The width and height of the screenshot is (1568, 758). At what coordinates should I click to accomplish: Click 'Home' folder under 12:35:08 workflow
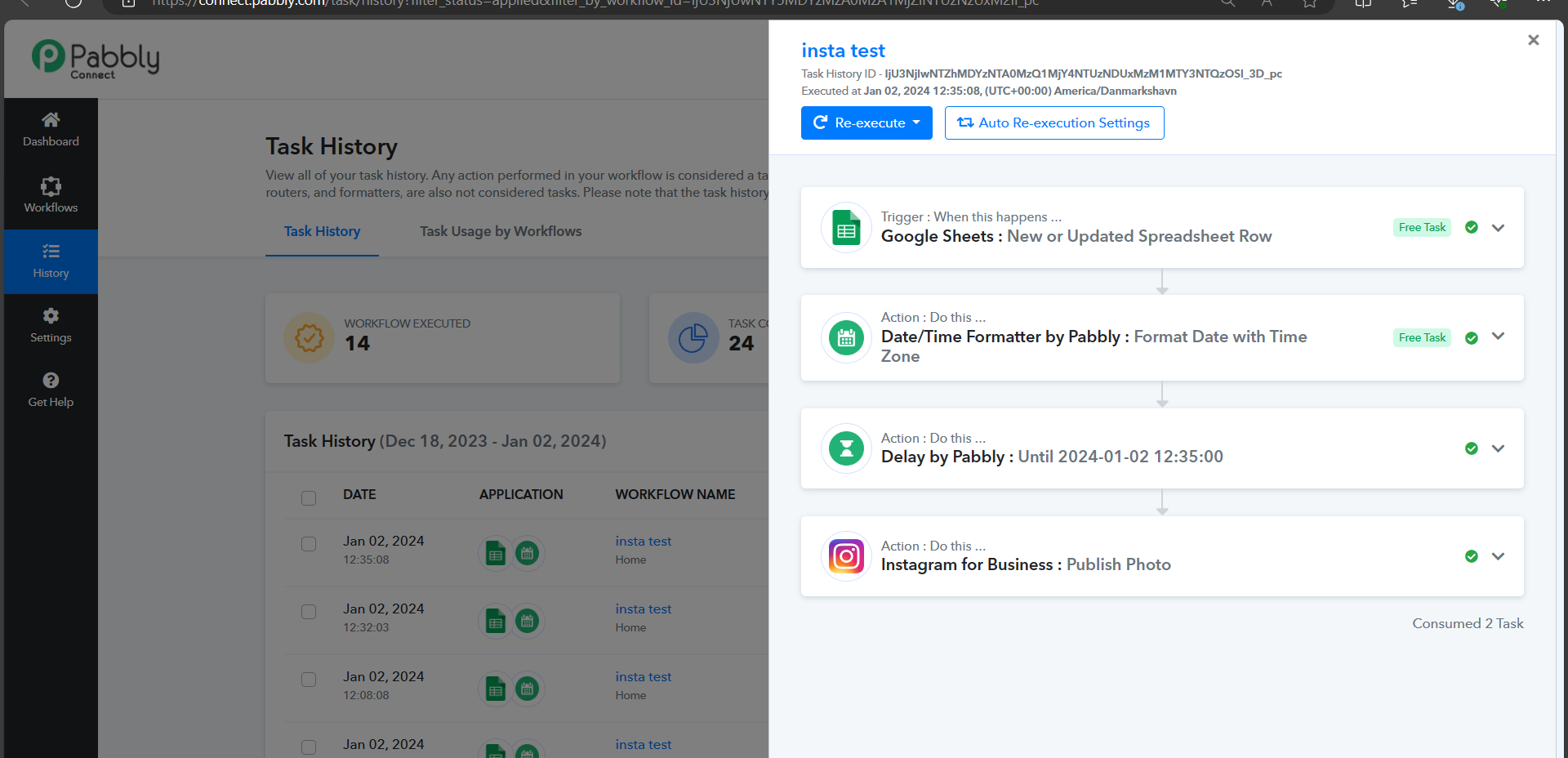[630, 560]
